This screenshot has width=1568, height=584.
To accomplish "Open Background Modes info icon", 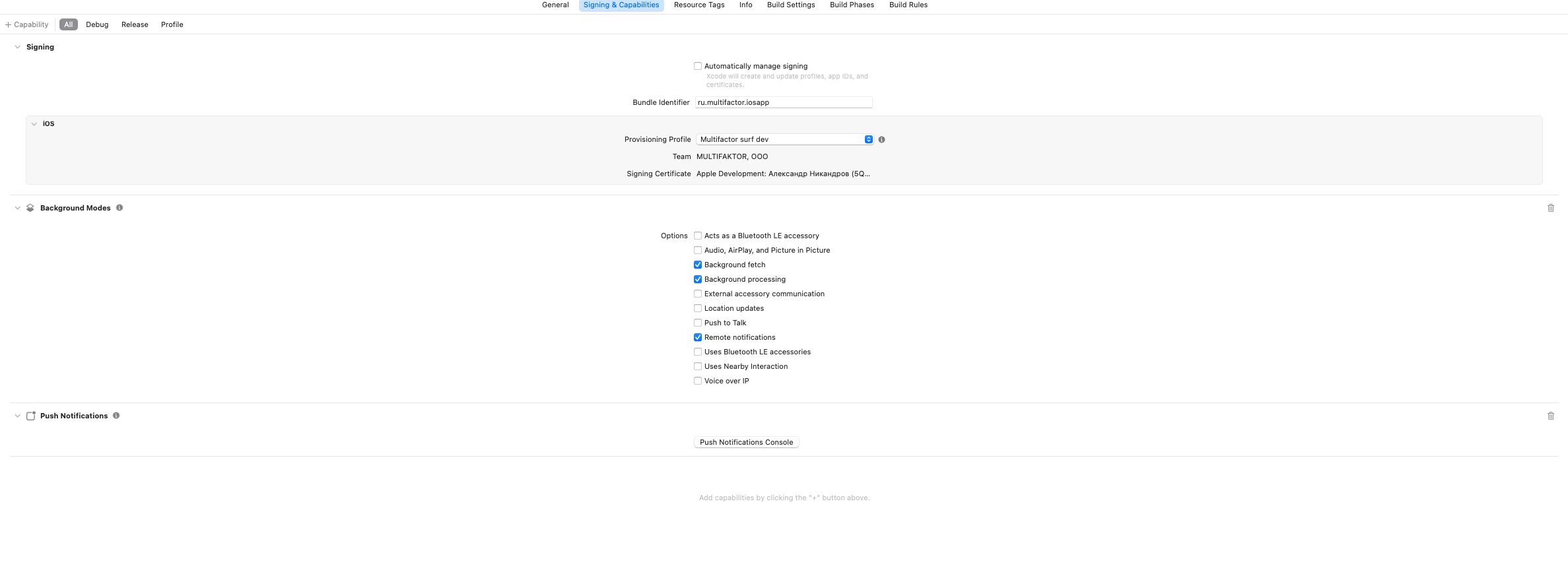I will click(x=119, y=207).
